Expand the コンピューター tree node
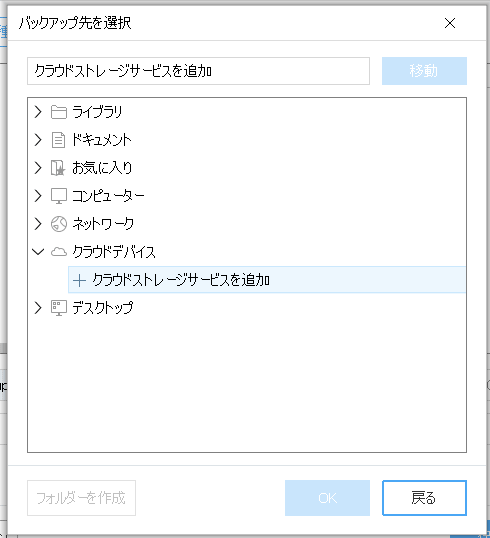490x538 pixels. (38, 196)
